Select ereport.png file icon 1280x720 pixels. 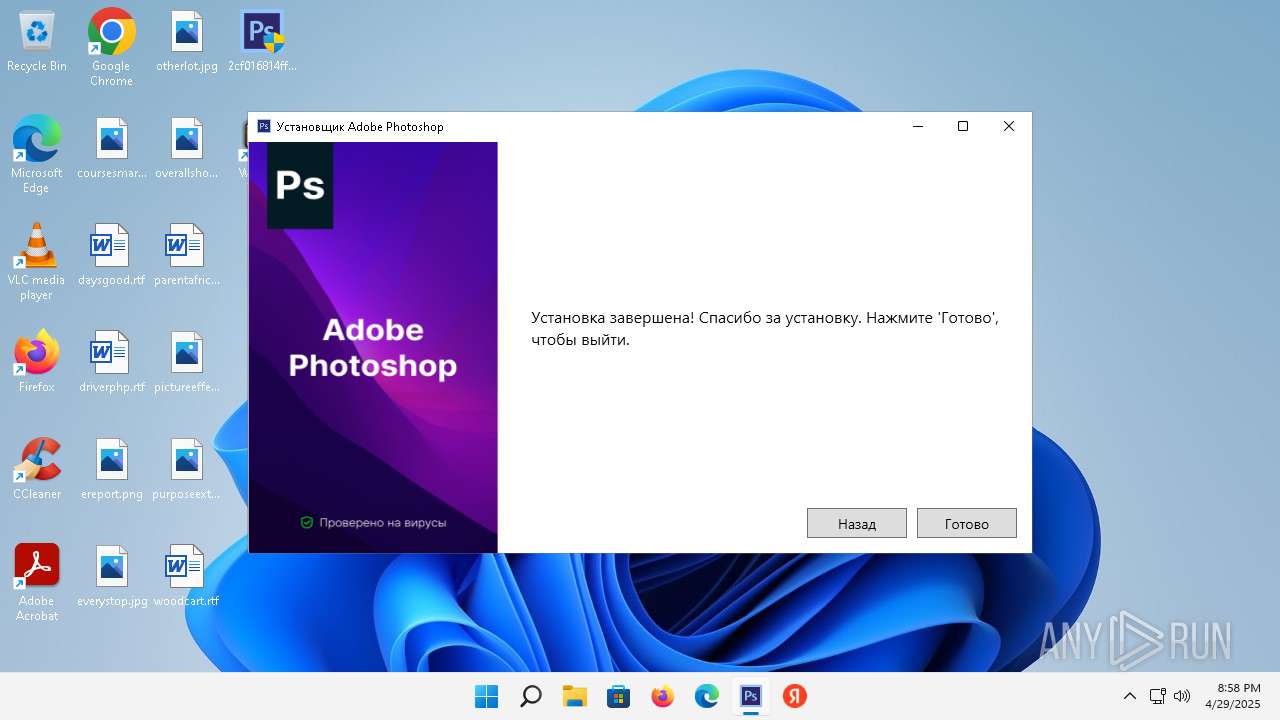coord(111,470)
